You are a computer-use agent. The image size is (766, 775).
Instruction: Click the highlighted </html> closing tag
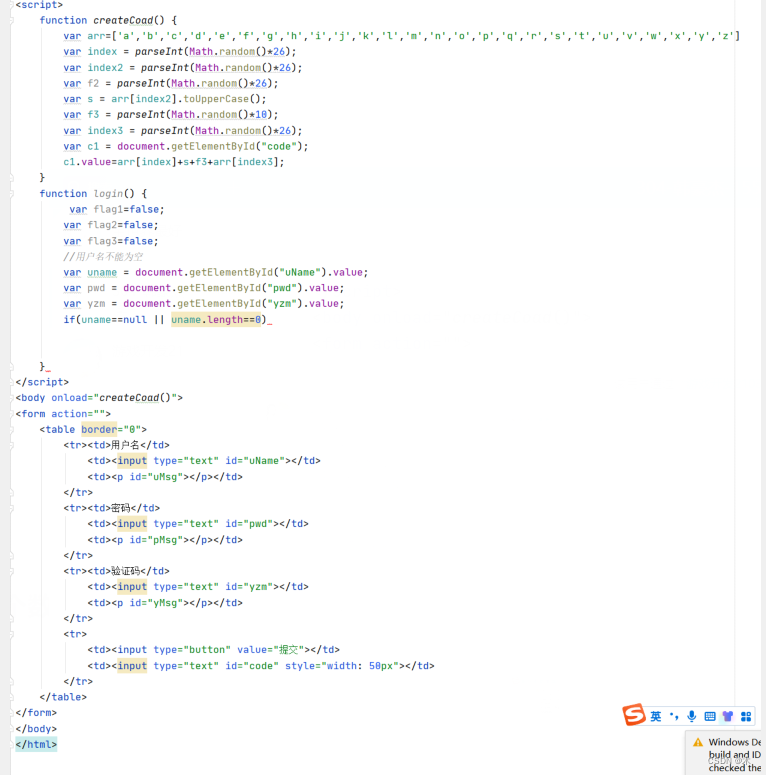[x=36, y=744]
